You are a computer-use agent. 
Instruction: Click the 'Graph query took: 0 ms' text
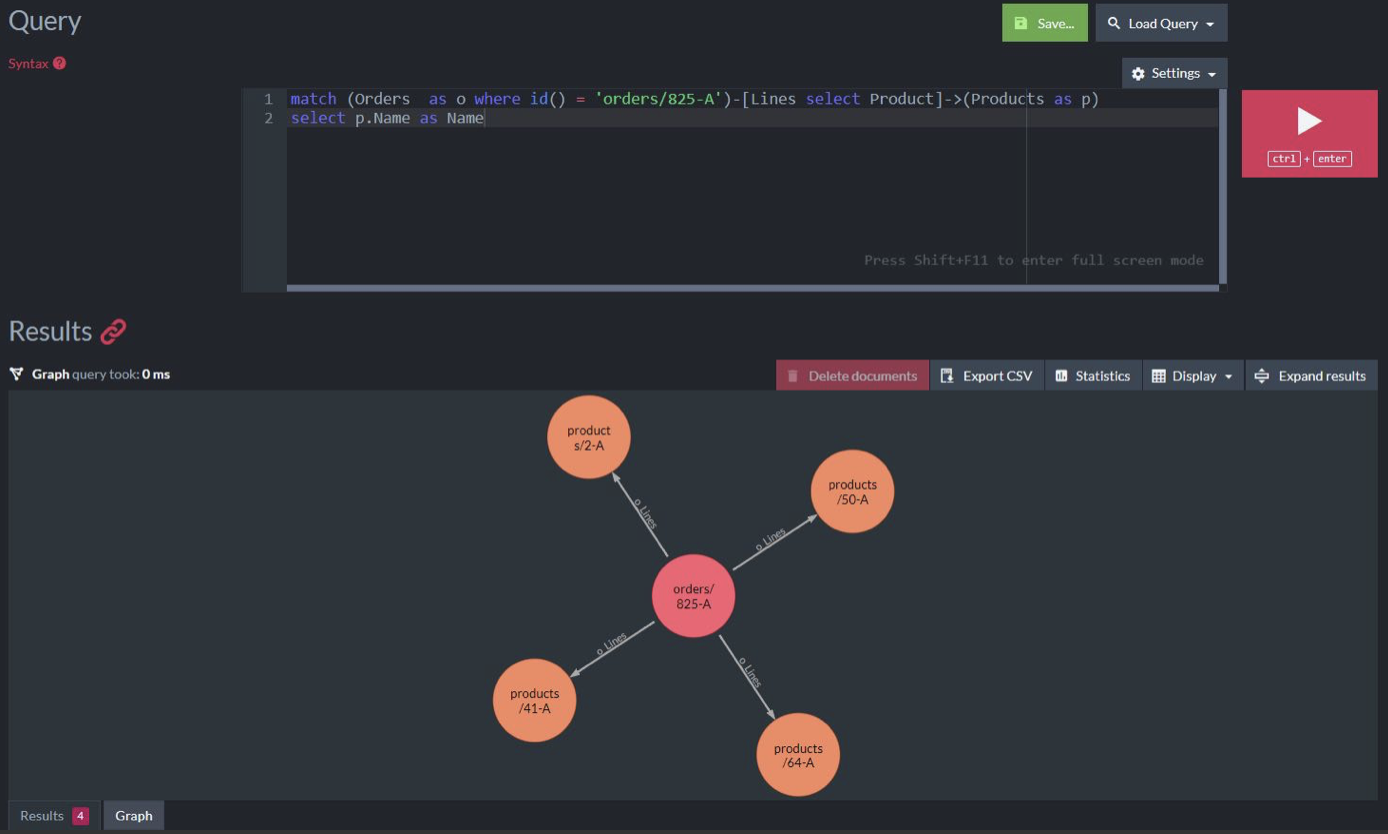(101, 374)
